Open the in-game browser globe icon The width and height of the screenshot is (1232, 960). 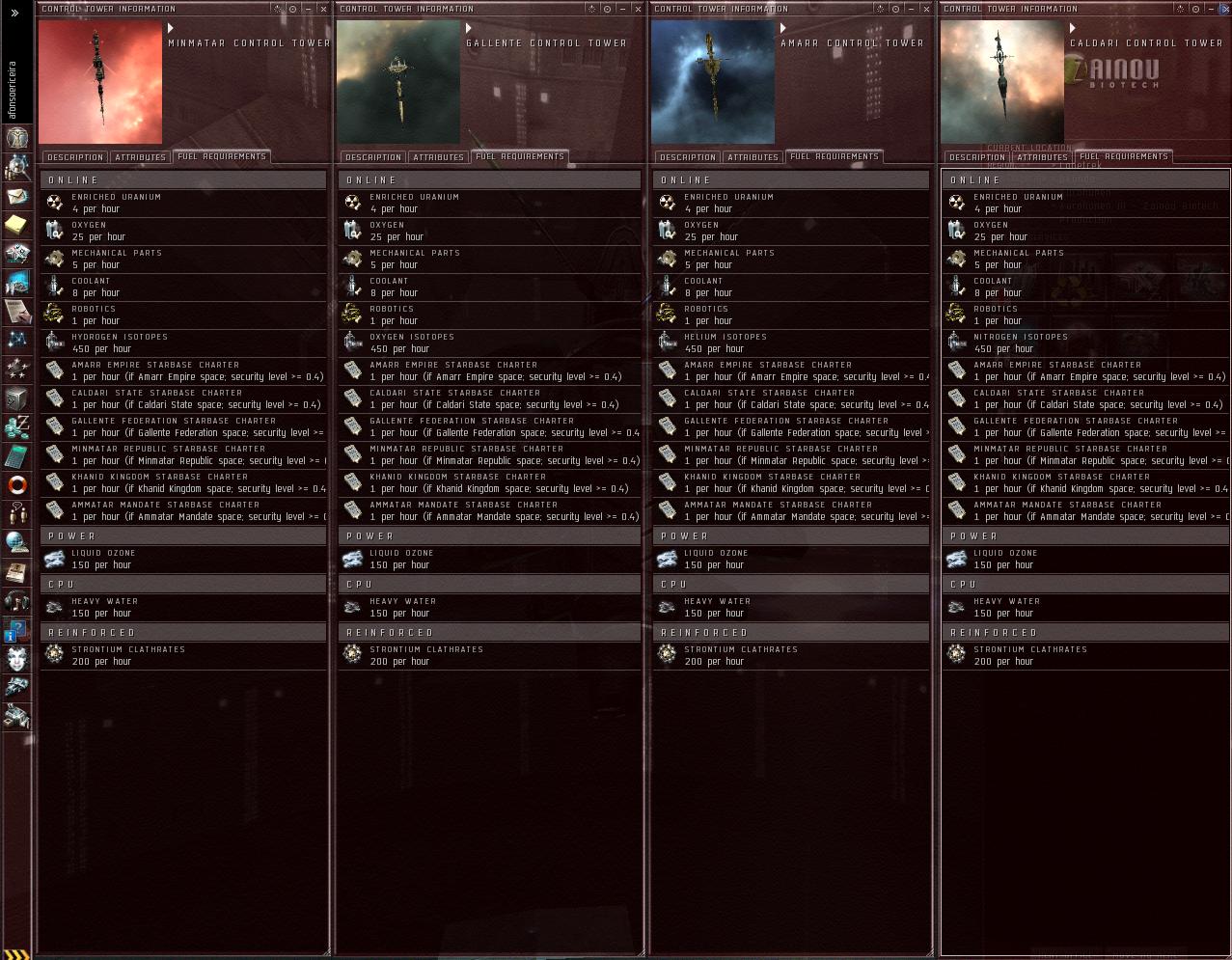pos(16,542)
